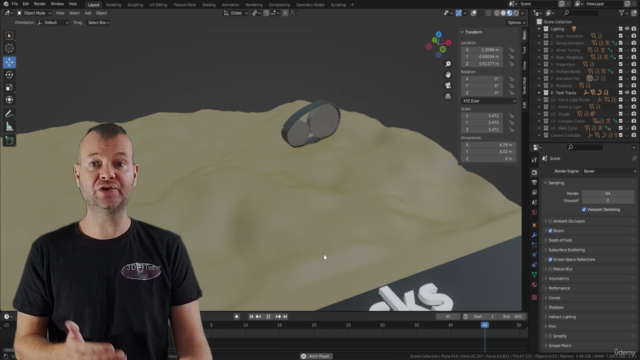Switch to the Modeling workspace tab
This screenshot has width=640, height=360.
(x=113, y=5)
